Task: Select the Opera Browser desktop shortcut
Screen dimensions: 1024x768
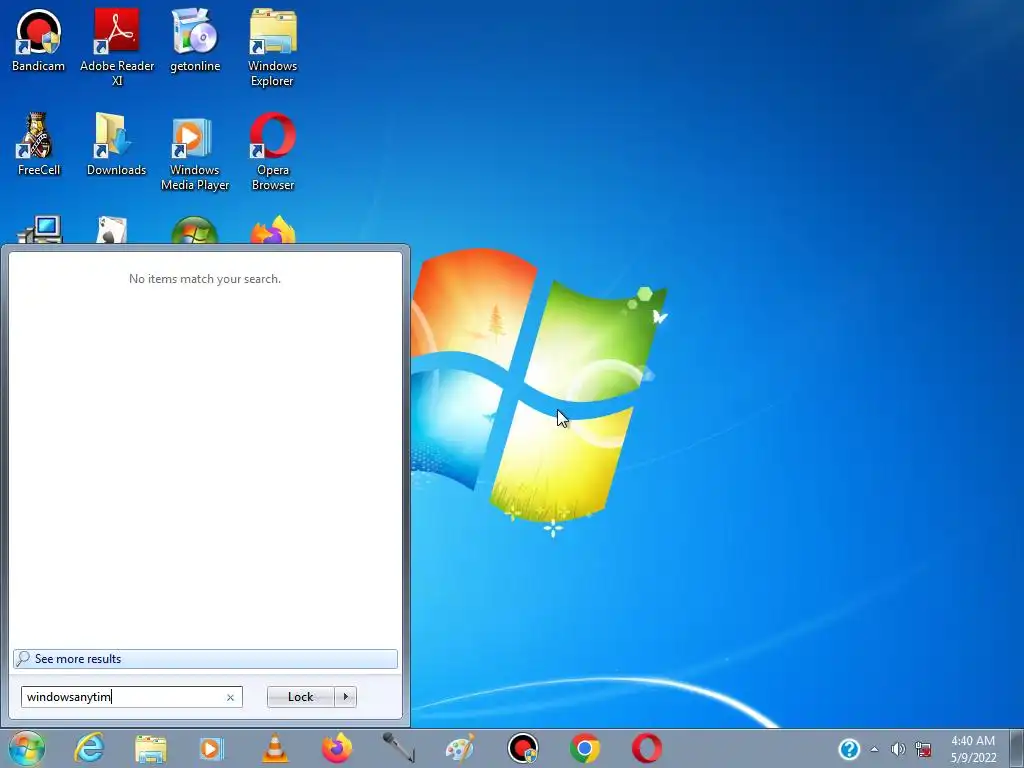Action: 272,152
